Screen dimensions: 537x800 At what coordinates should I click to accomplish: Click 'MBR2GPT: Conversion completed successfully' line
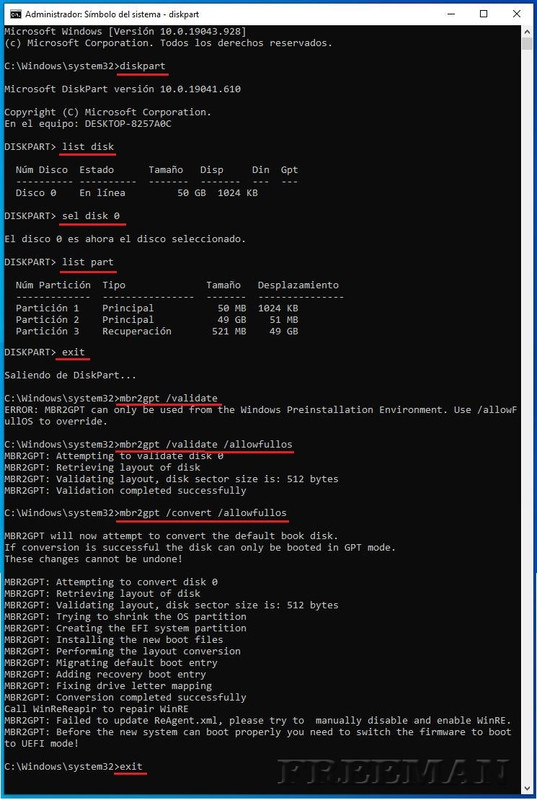click(125, 697)
